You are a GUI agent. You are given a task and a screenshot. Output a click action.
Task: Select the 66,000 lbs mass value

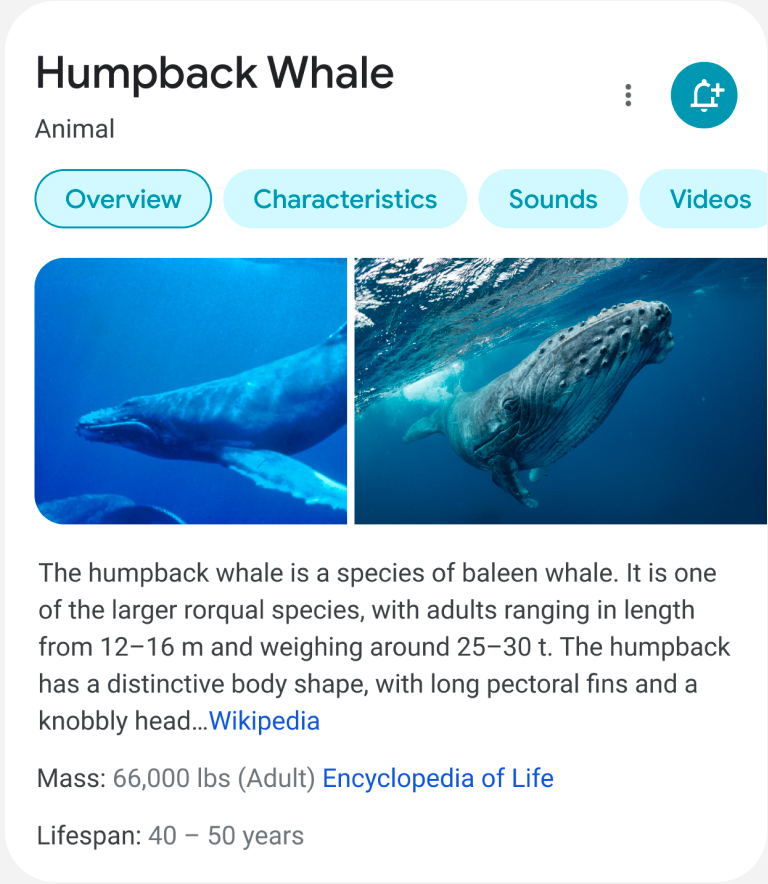[171, 779]
